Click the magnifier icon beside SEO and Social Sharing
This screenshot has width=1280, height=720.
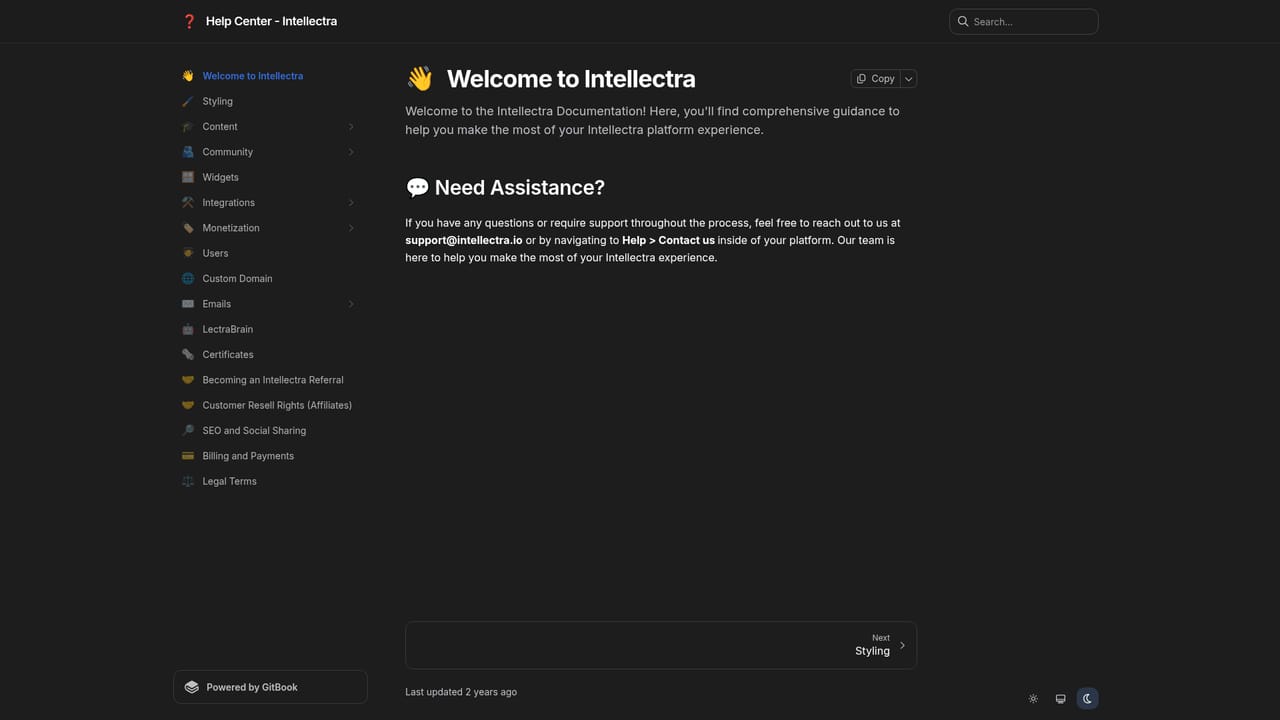188,431
